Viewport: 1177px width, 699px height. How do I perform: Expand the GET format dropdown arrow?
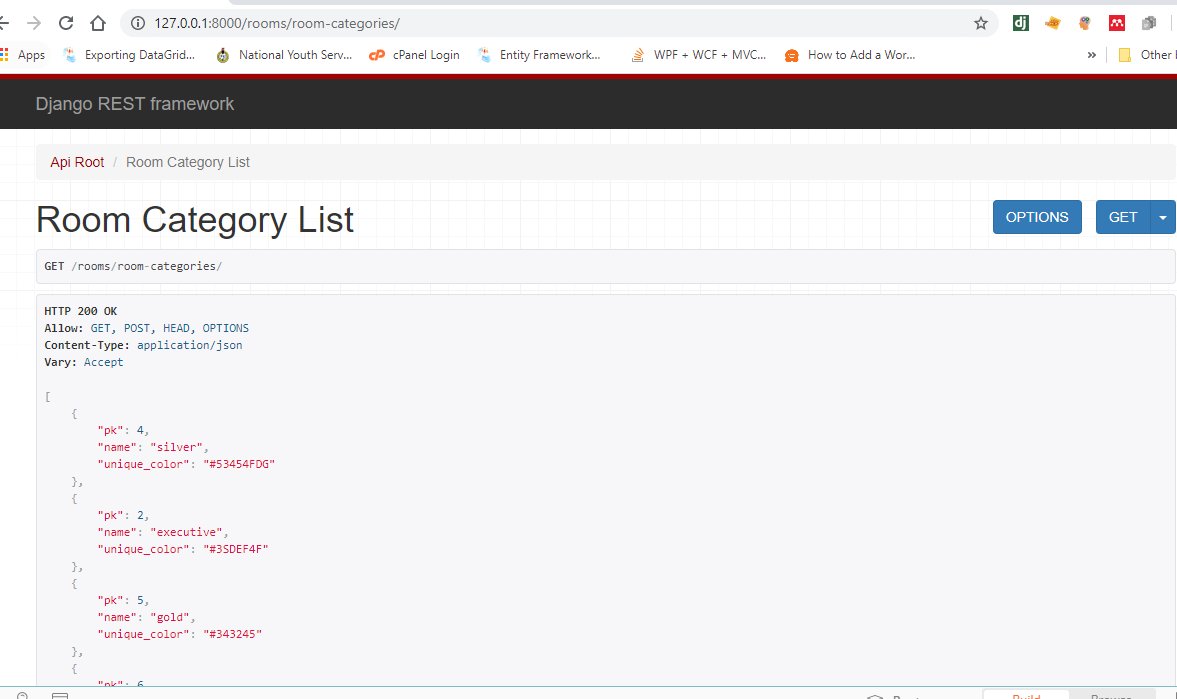pos(1163,217)
